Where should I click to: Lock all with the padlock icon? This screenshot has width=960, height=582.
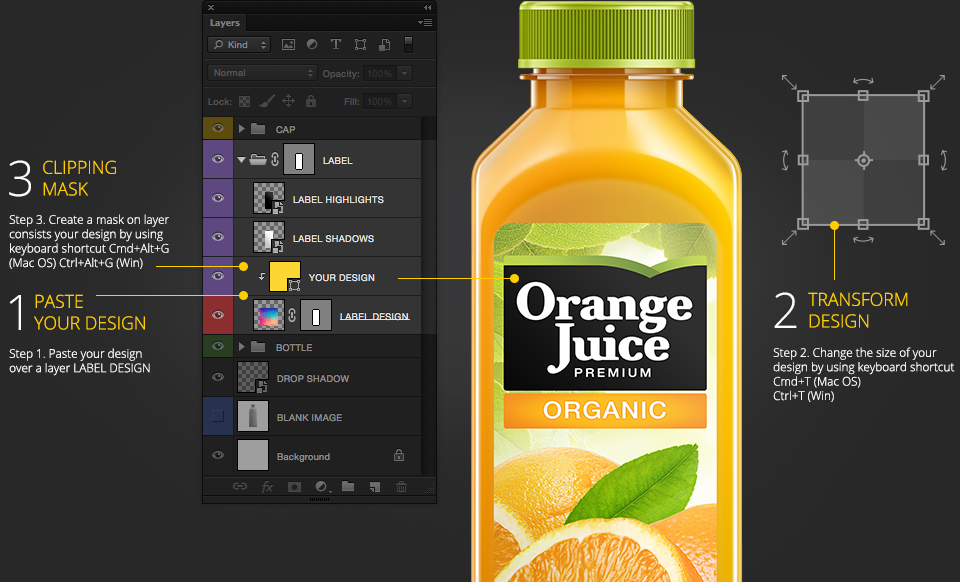click(311, 101)
